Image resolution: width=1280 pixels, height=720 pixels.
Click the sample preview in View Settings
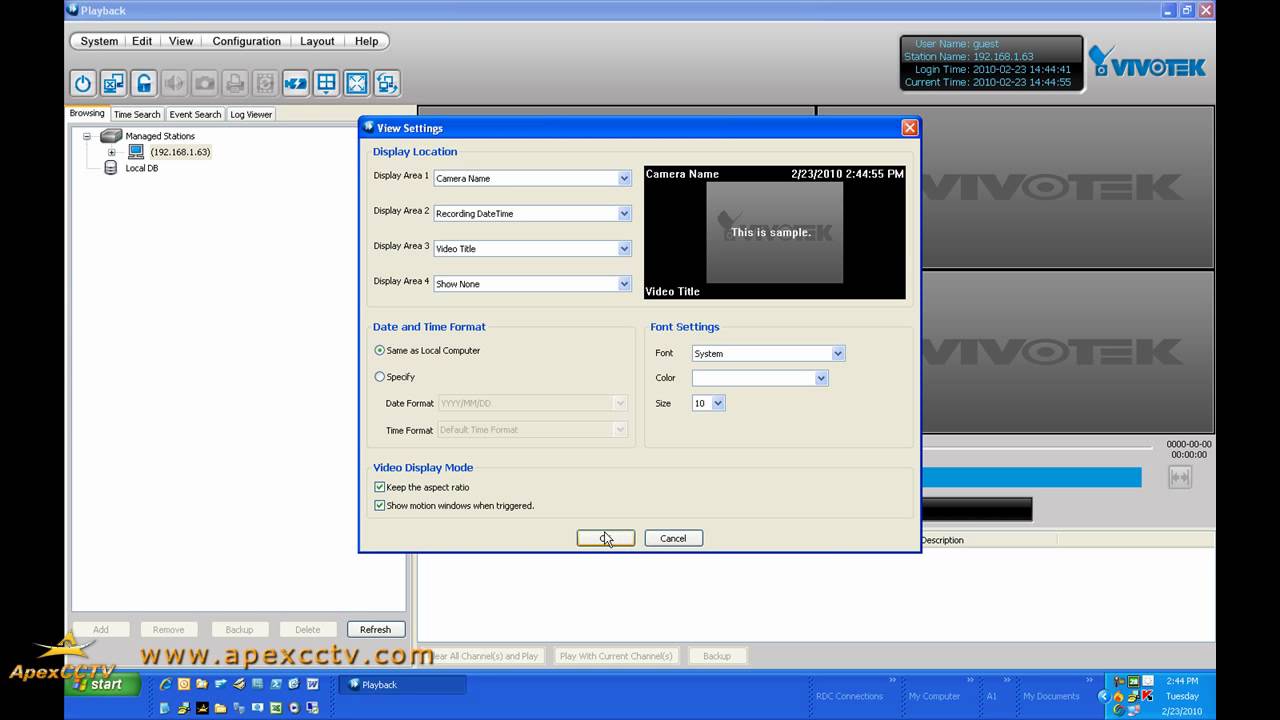[x=775, y=232]
